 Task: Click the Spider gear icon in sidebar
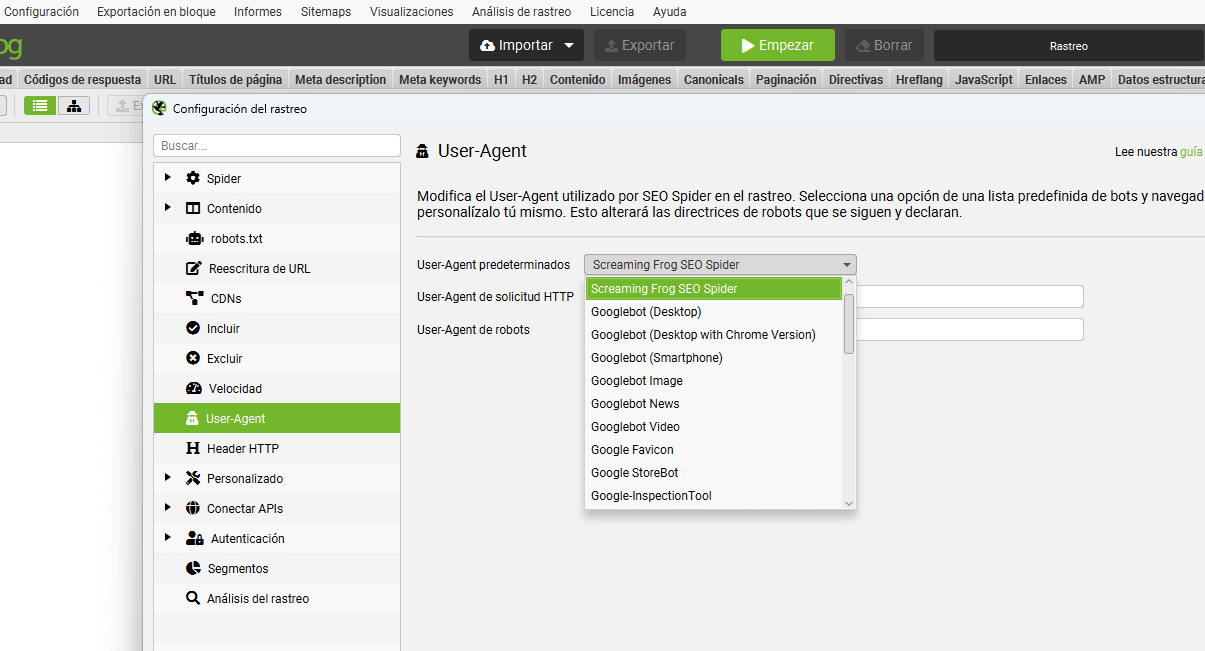[193, 178]
